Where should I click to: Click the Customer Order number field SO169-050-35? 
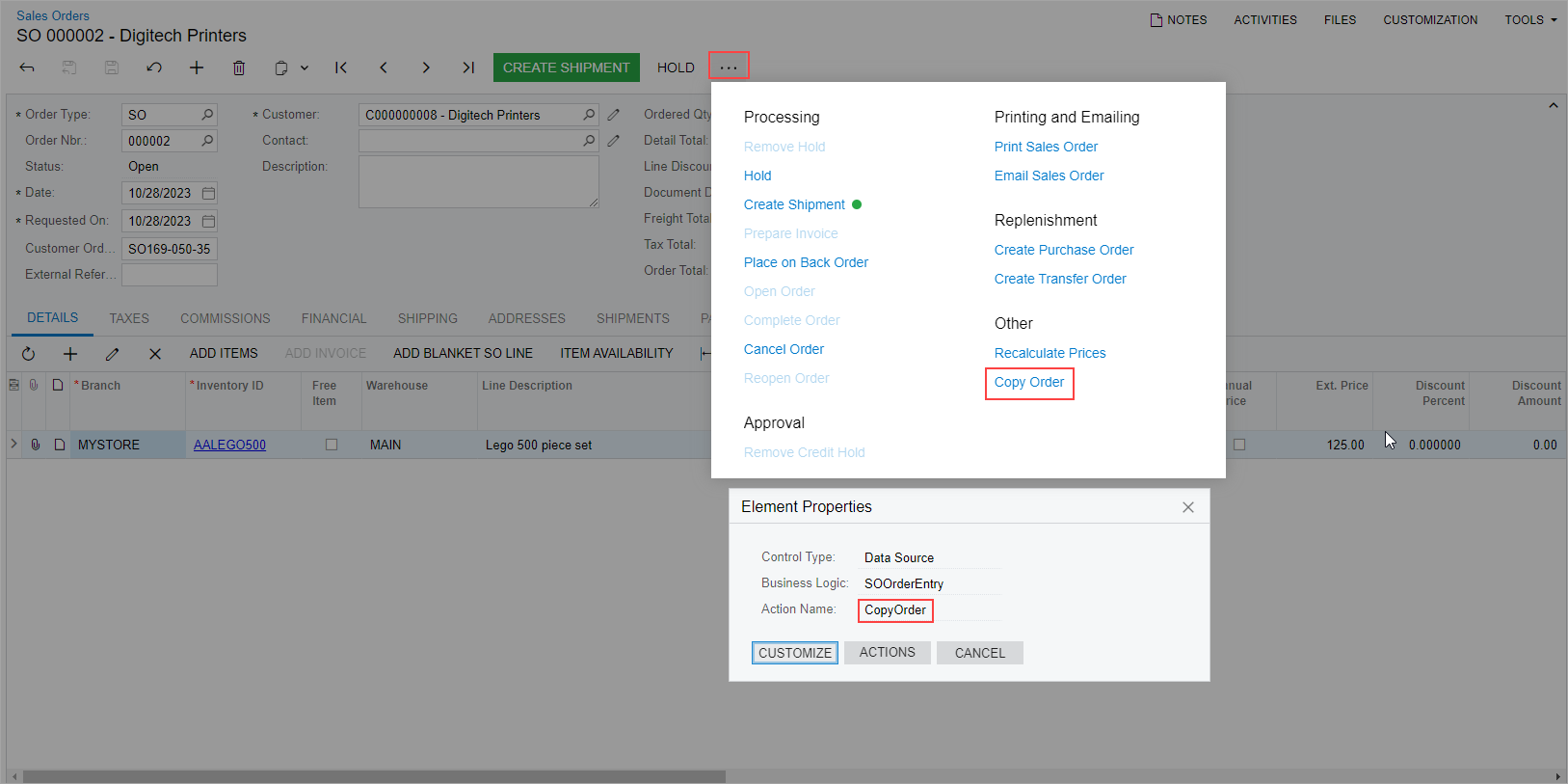click(x=170, y=249)
